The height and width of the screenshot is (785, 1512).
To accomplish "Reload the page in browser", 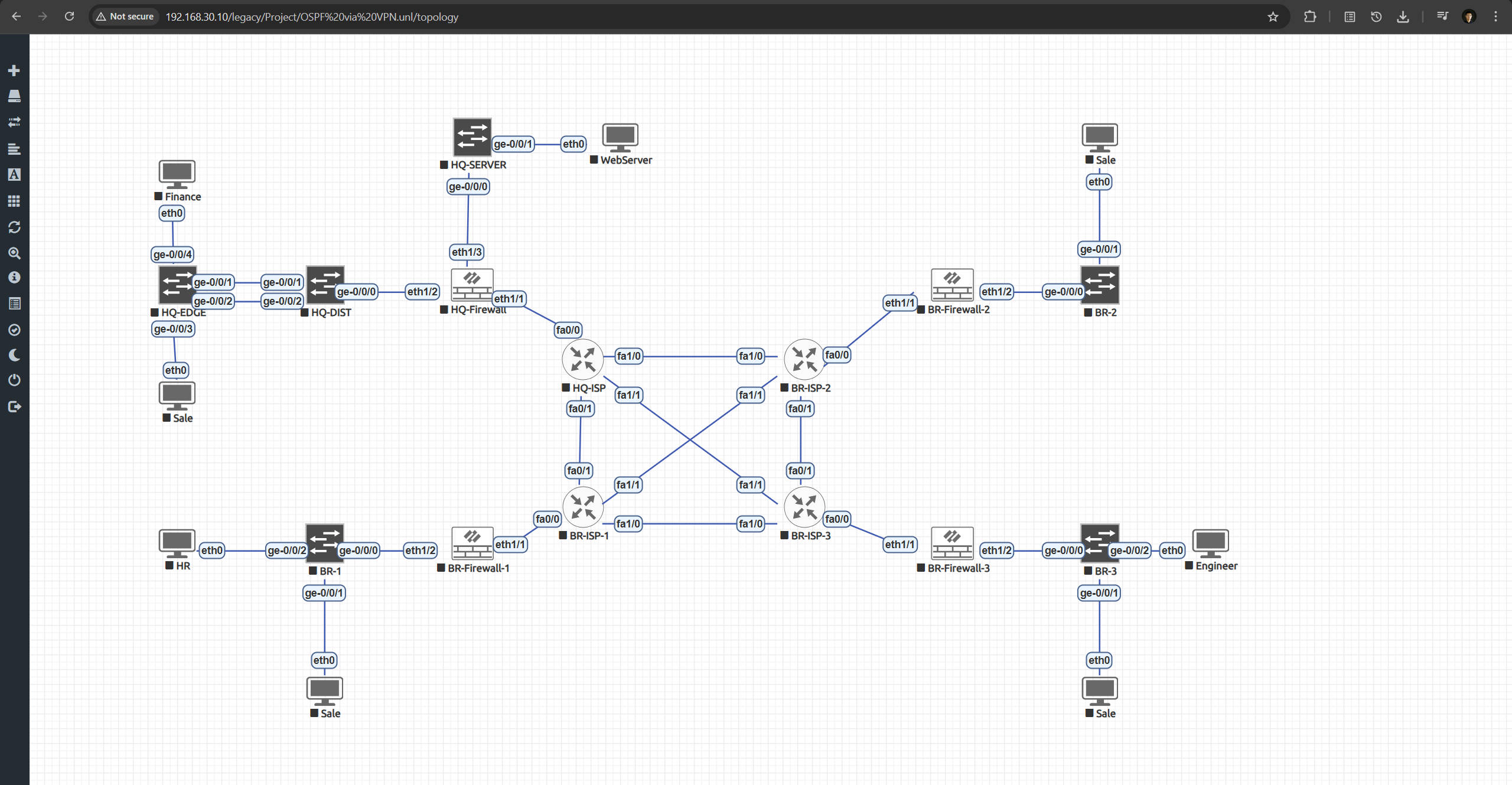I will coord(70,17).
